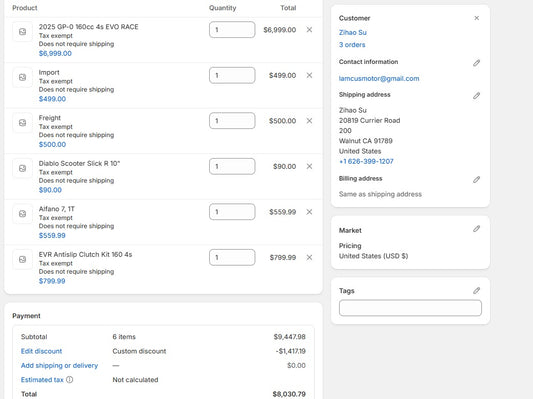Select the Same as shipping address text
This screenshot has width=533, height=399.
coord(380,194)
